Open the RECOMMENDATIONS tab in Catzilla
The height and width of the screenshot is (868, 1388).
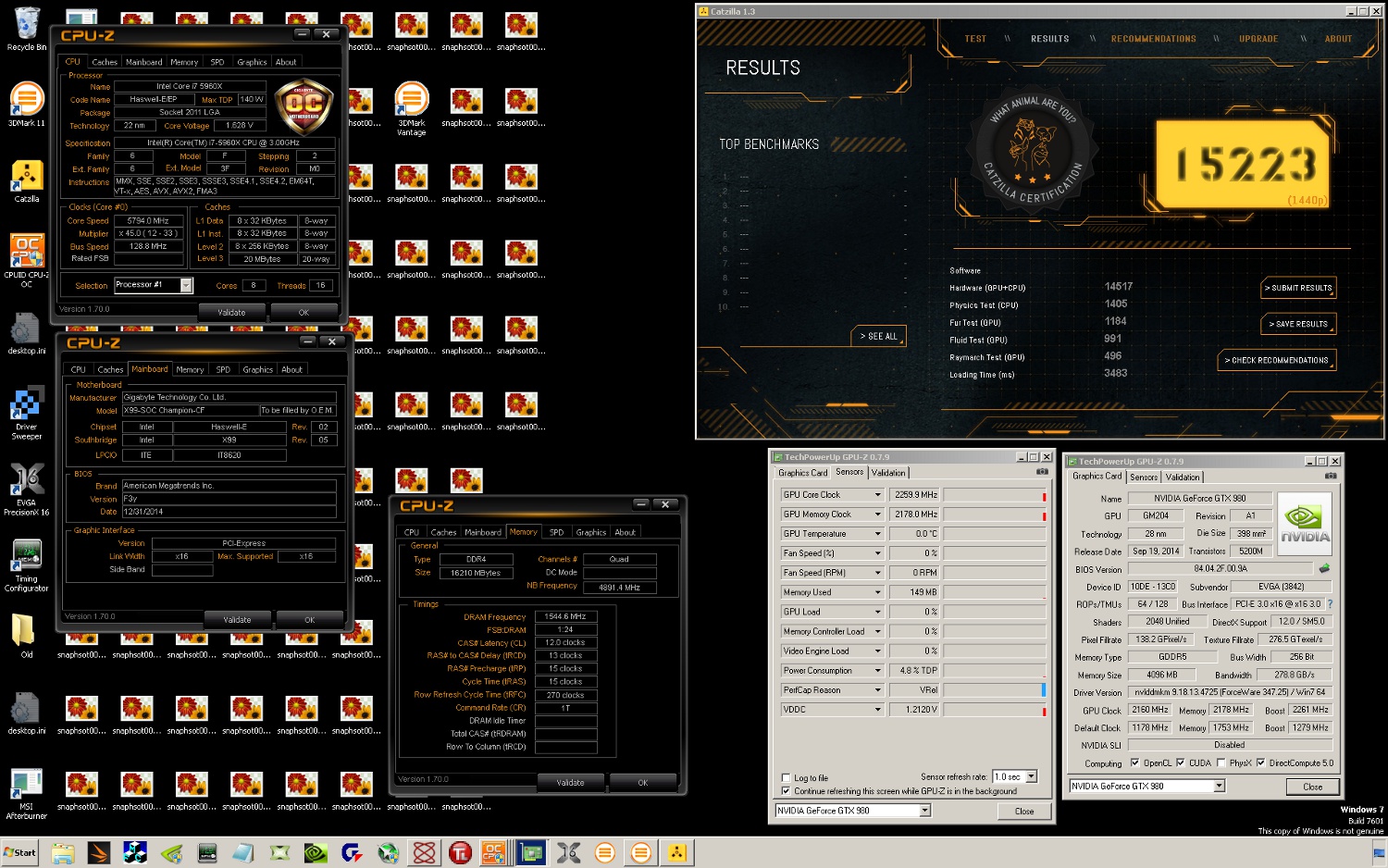pos(1153,39)
